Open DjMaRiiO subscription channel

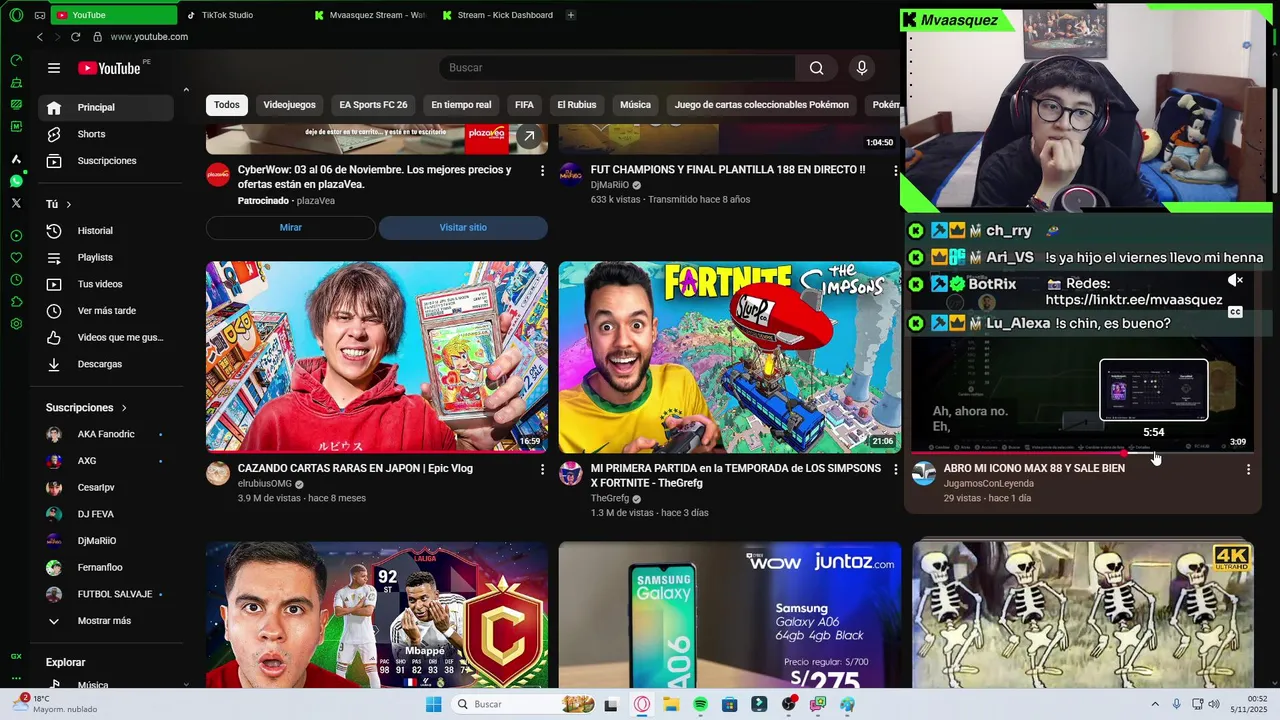coord(105,541)
